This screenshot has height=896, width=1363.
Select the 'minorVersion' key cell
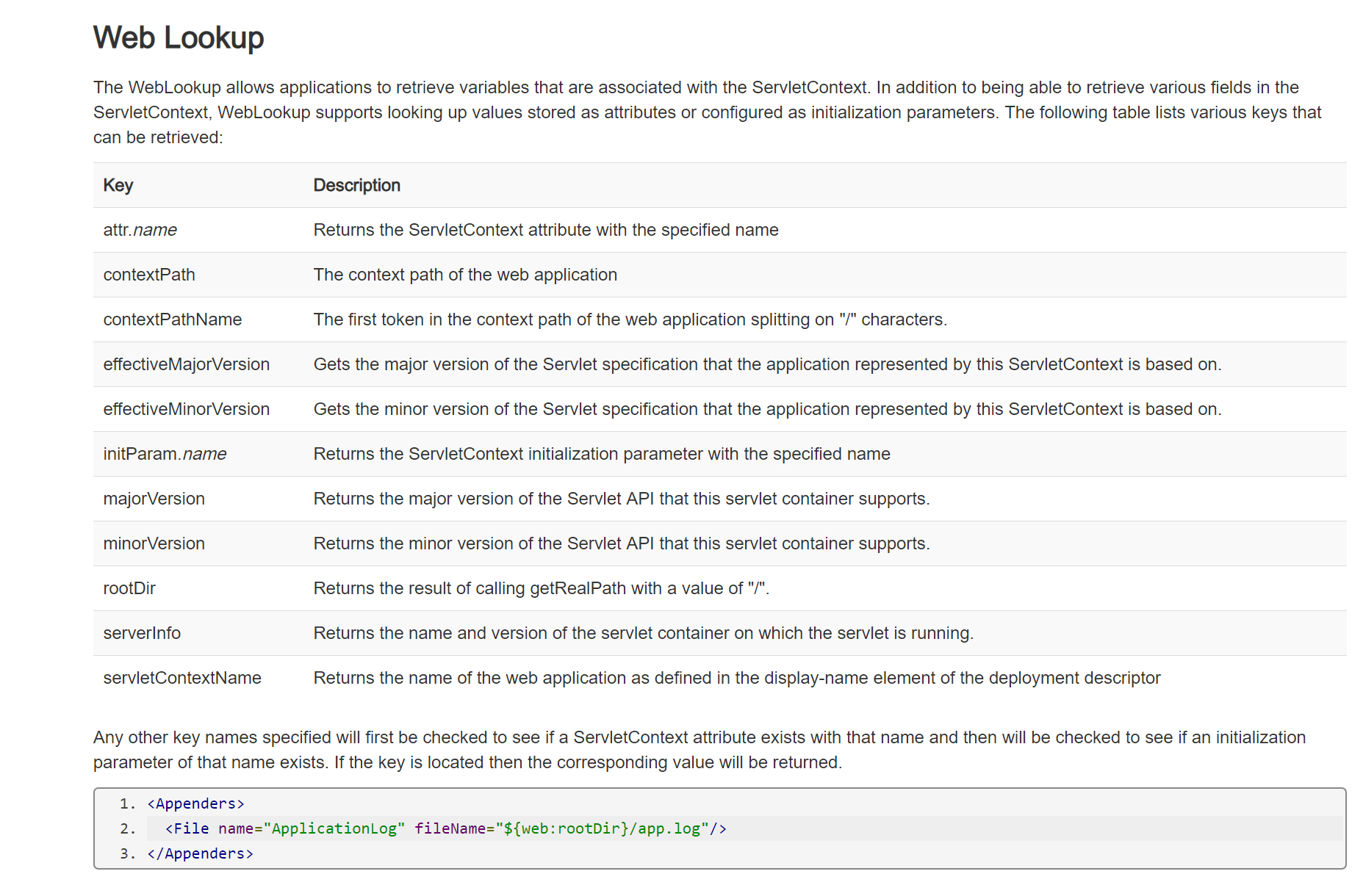click(154, 543)
